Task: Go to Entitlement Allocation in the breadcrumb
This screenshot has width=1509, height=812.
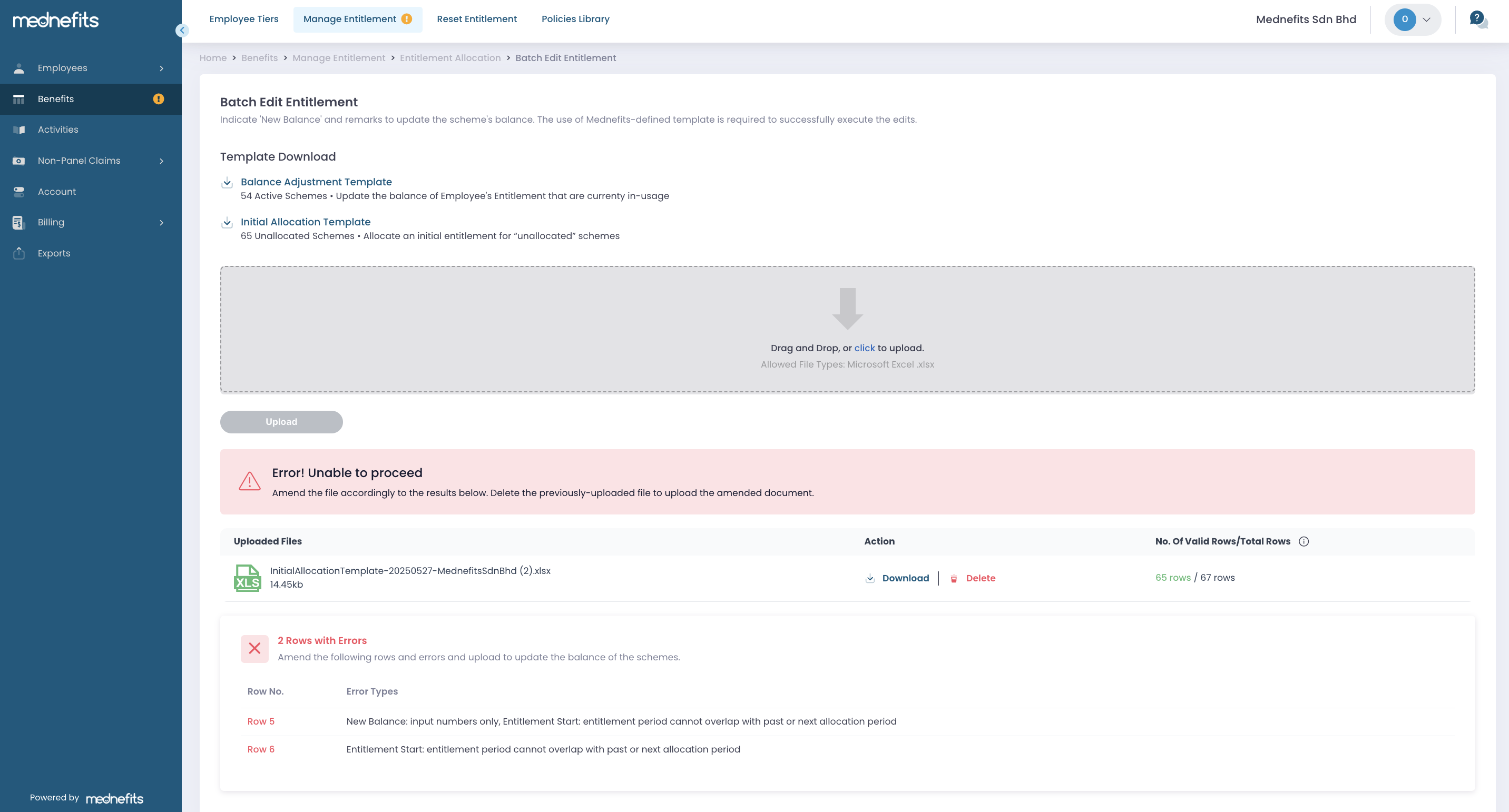Action: pyautogui.click(x=450, y=58)
